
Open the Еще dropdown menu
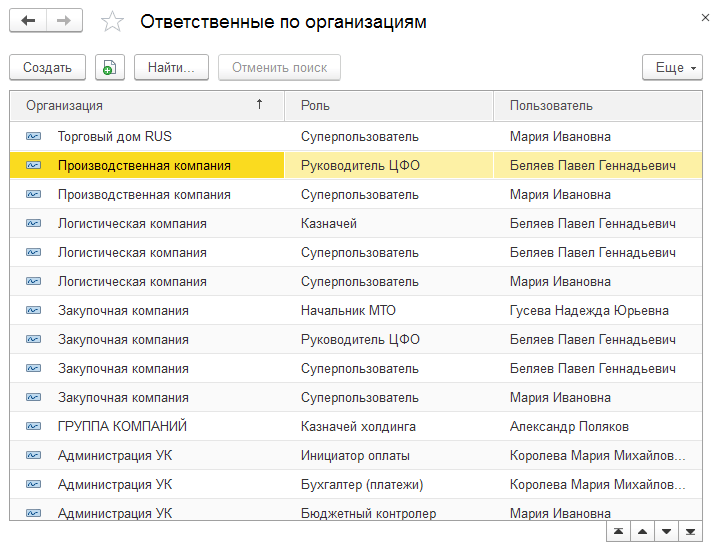(669, 67)
